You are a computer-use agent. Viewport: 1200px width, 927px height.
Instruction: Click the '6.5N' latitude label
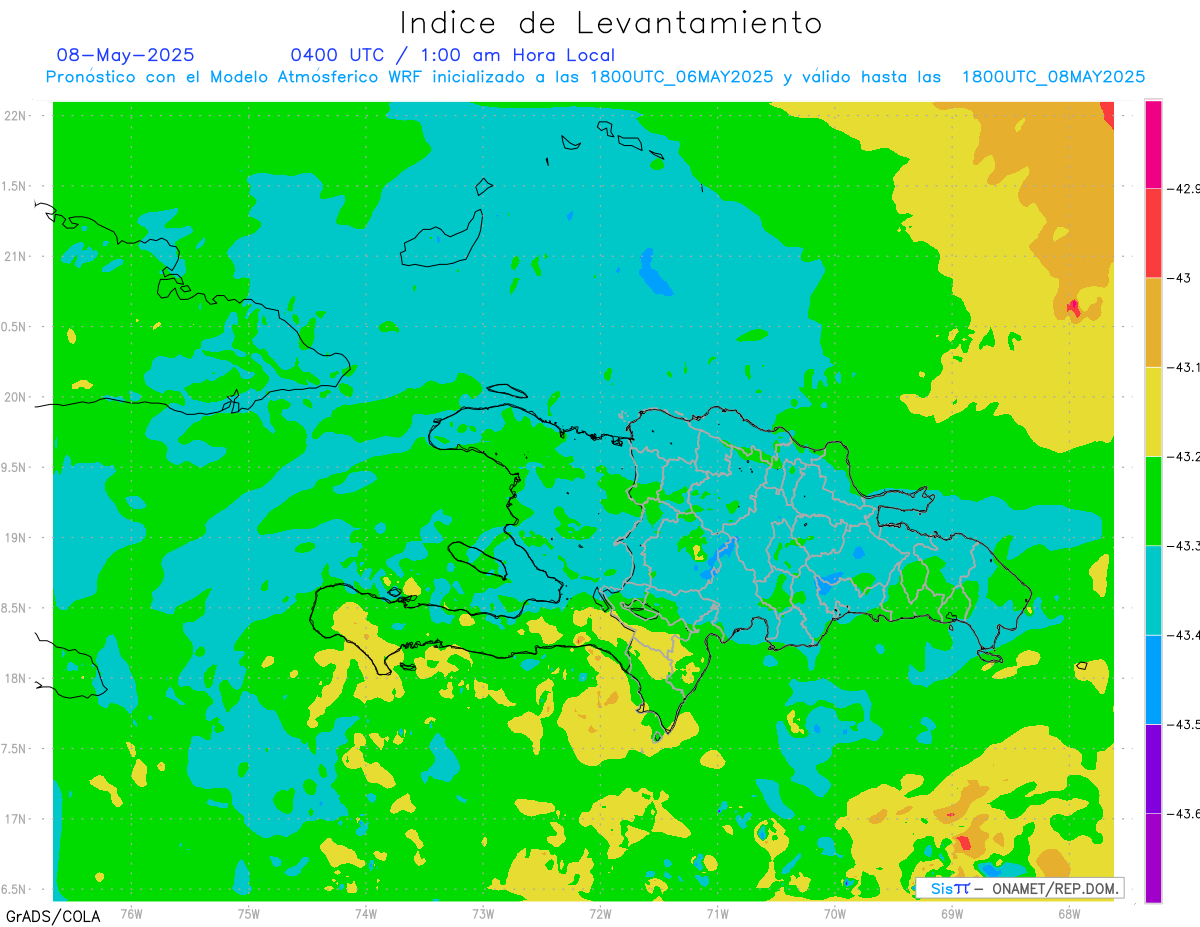pos(12,889)
